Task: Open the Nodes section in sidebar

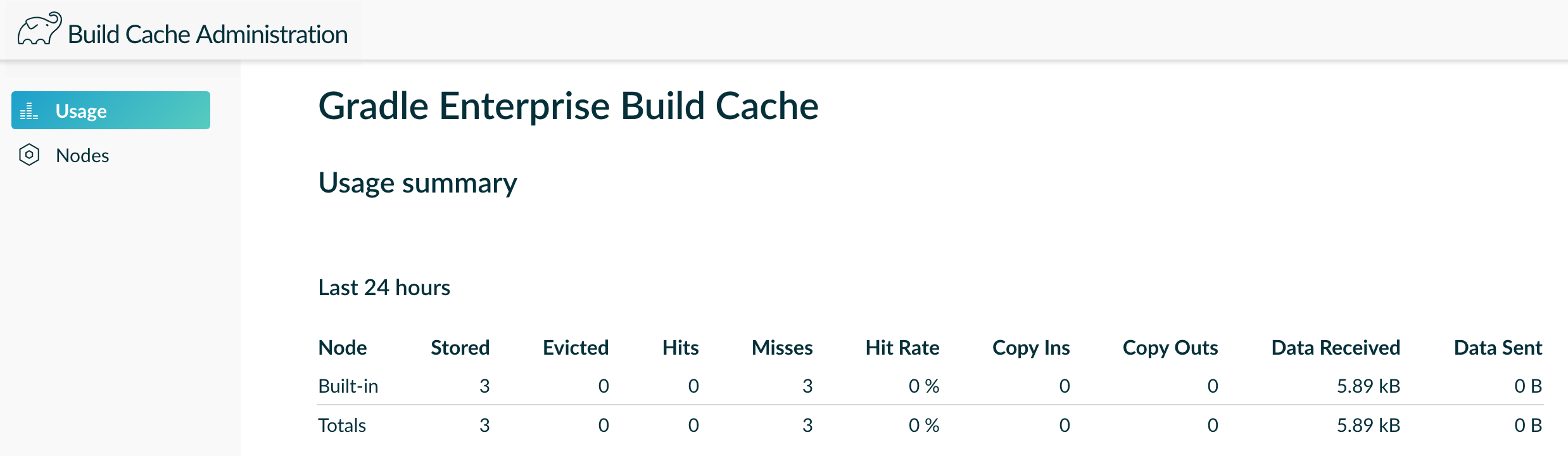Action: (x=82, y=155)
